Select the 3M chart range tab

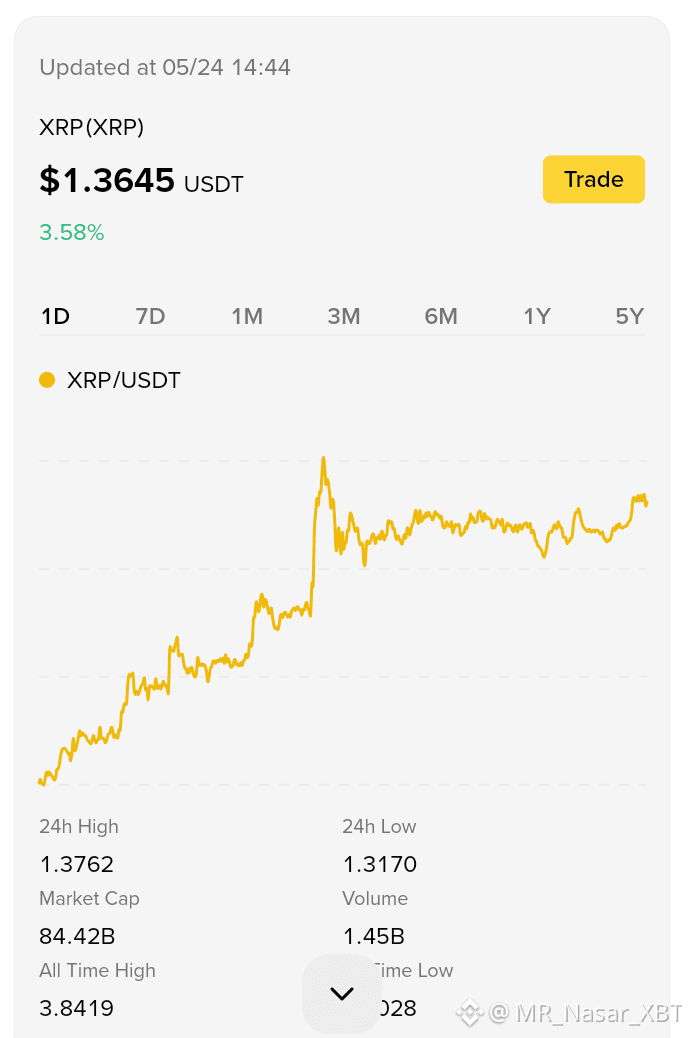(x=344, y=316)
